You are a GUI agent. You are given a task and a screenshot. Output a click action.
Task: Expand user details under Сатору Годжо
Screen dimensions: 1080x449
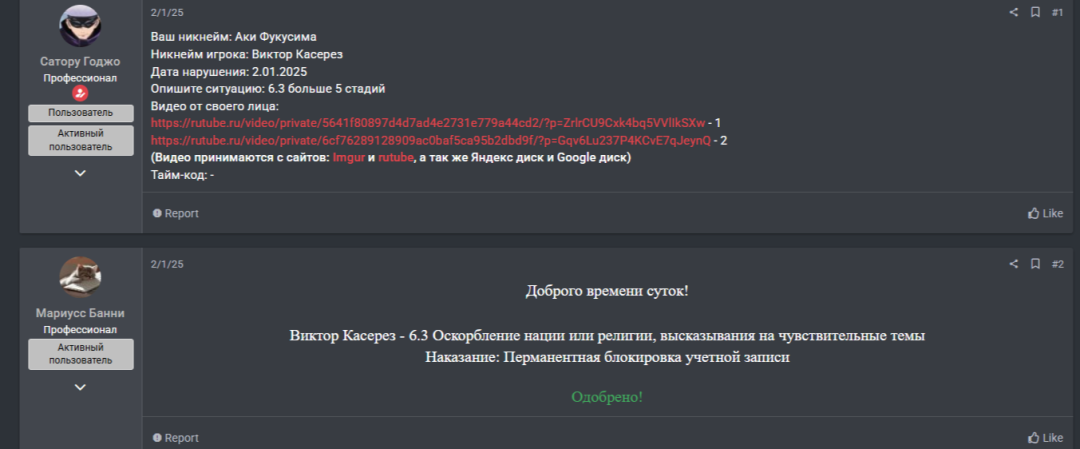pyautogui.click(x=80, y=173)
